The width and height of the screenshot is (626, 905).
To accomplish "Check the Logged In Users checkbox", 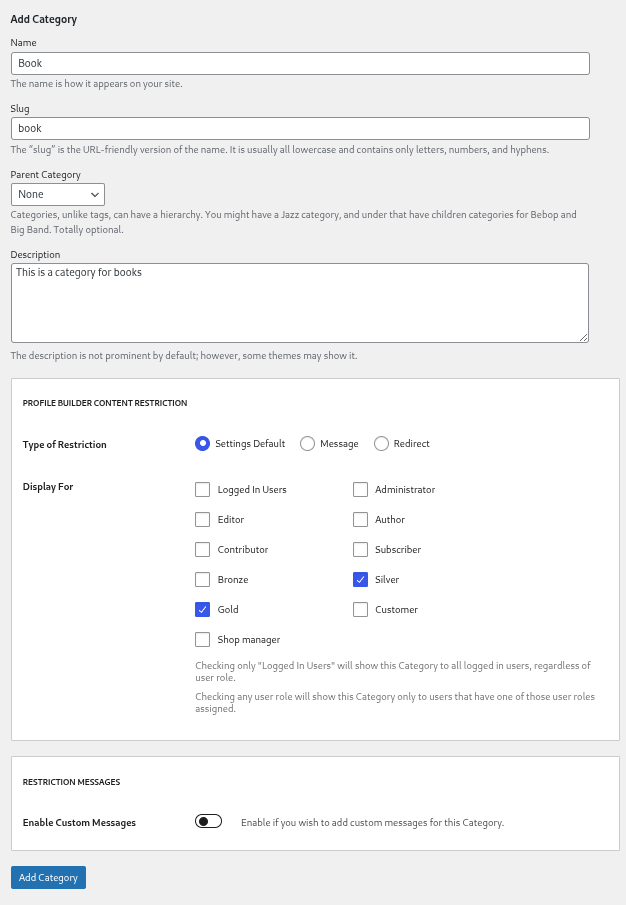I will pos(202,489).
